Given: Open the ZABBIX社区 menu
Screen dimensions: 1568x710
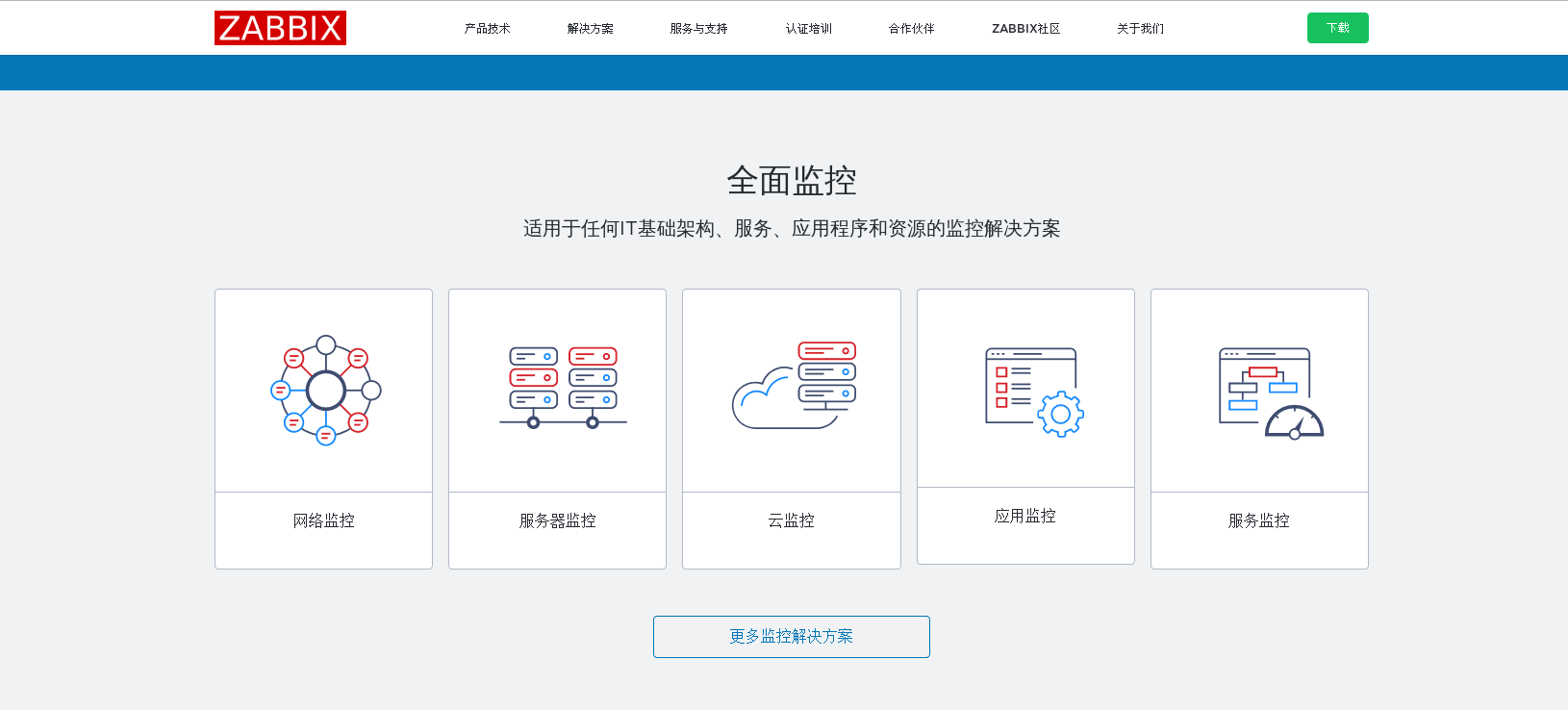Looking at the screenshot, I should 1025,29.
